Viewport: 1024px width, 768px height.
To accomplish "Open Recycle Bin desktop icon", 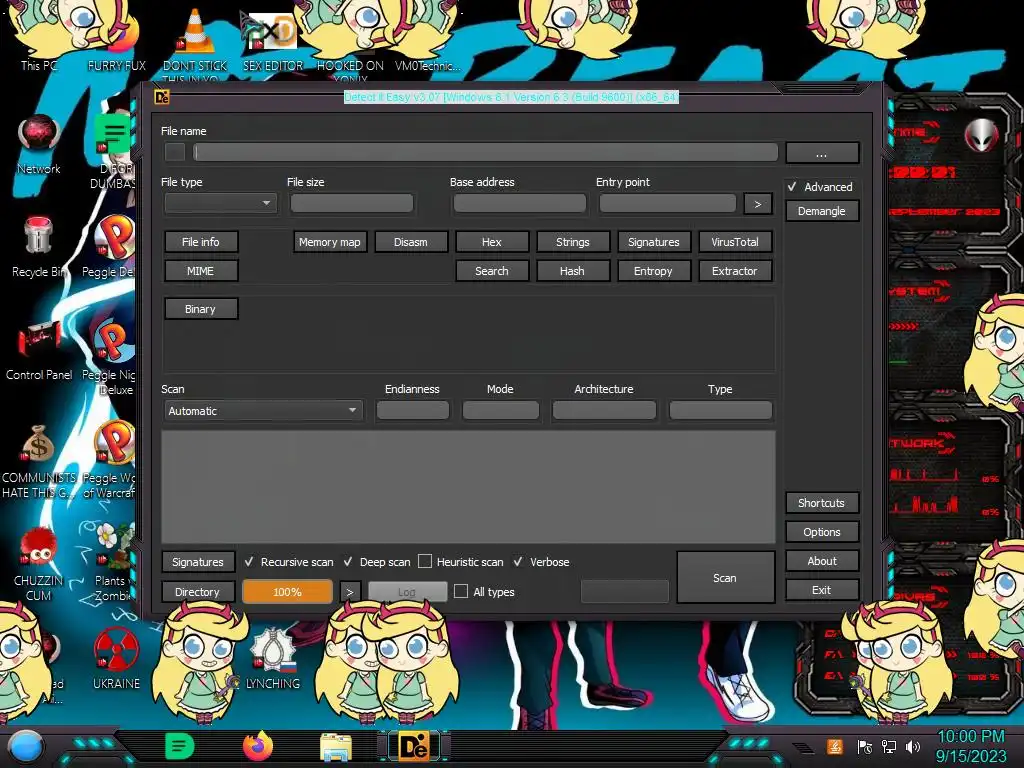I will click(x=39, y=247).
